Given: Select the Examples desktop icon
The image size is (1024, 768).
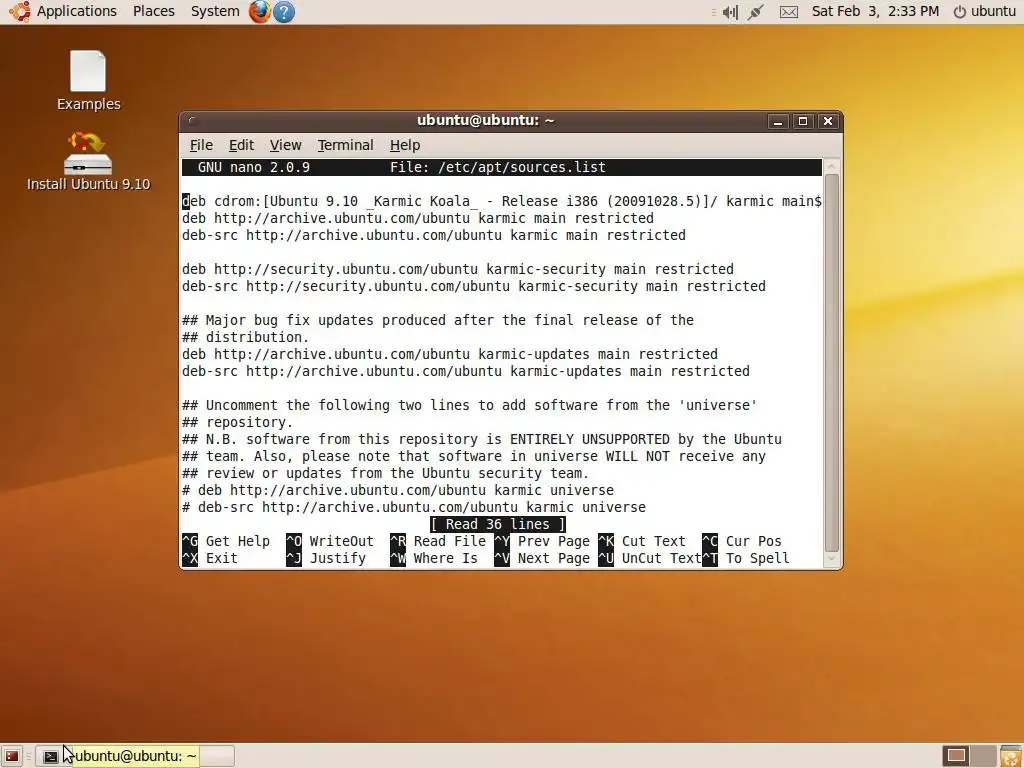Looking at the screenshot, I should [x=88, y=80].
